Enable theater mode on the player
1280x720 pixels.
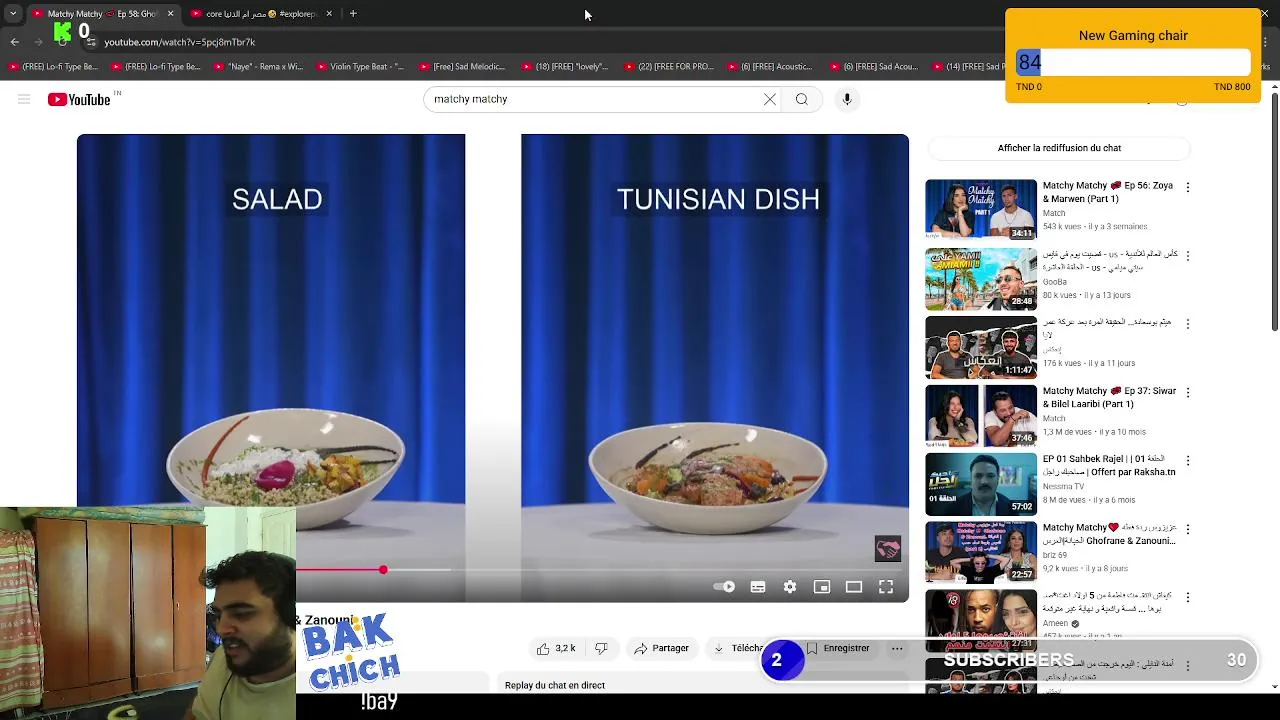[x=854, y=587]
